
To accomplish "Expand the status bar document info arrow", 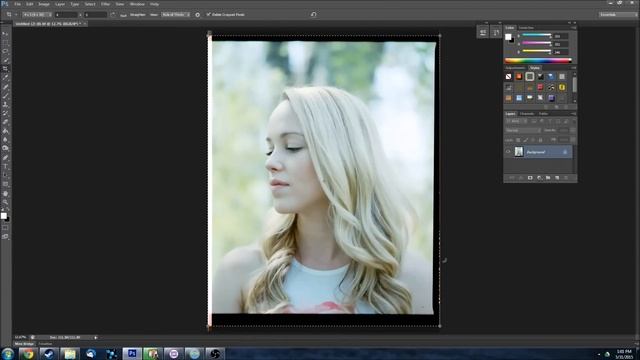I will 96,338.
